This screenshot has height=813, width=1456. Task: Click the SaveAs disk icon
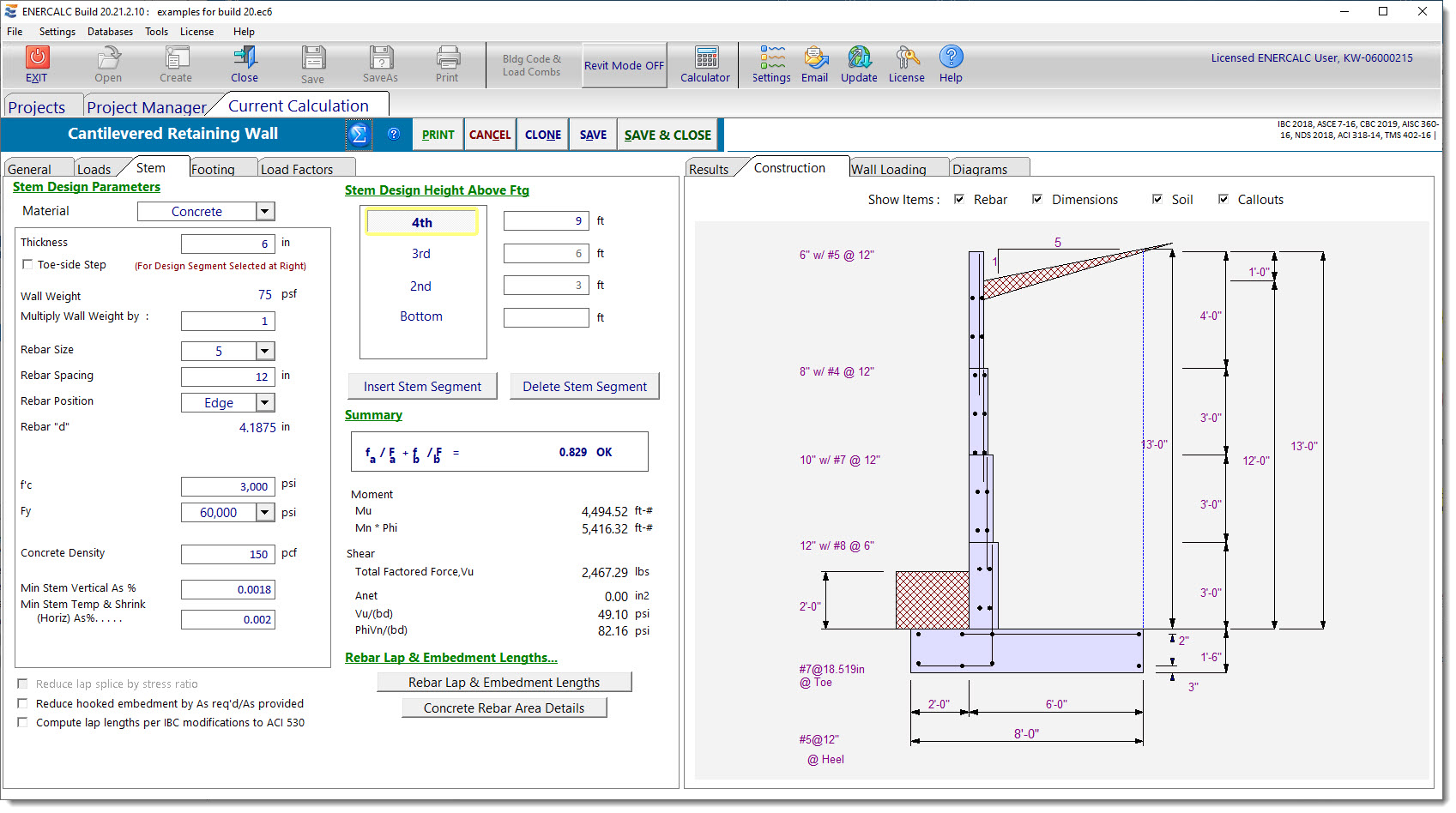pos(381,57)
